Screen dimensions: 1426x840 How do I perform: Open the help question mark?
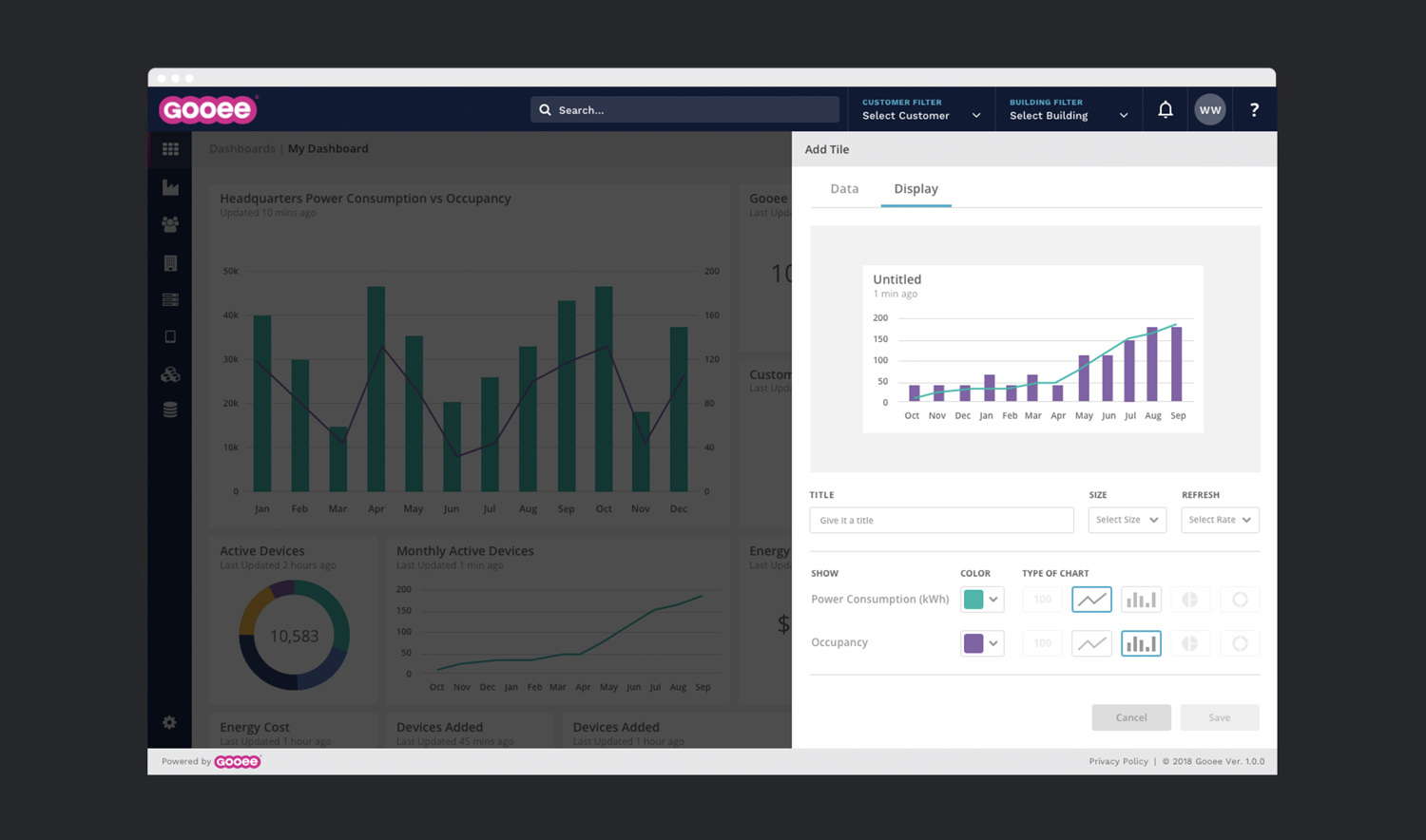coord(1254,109)
